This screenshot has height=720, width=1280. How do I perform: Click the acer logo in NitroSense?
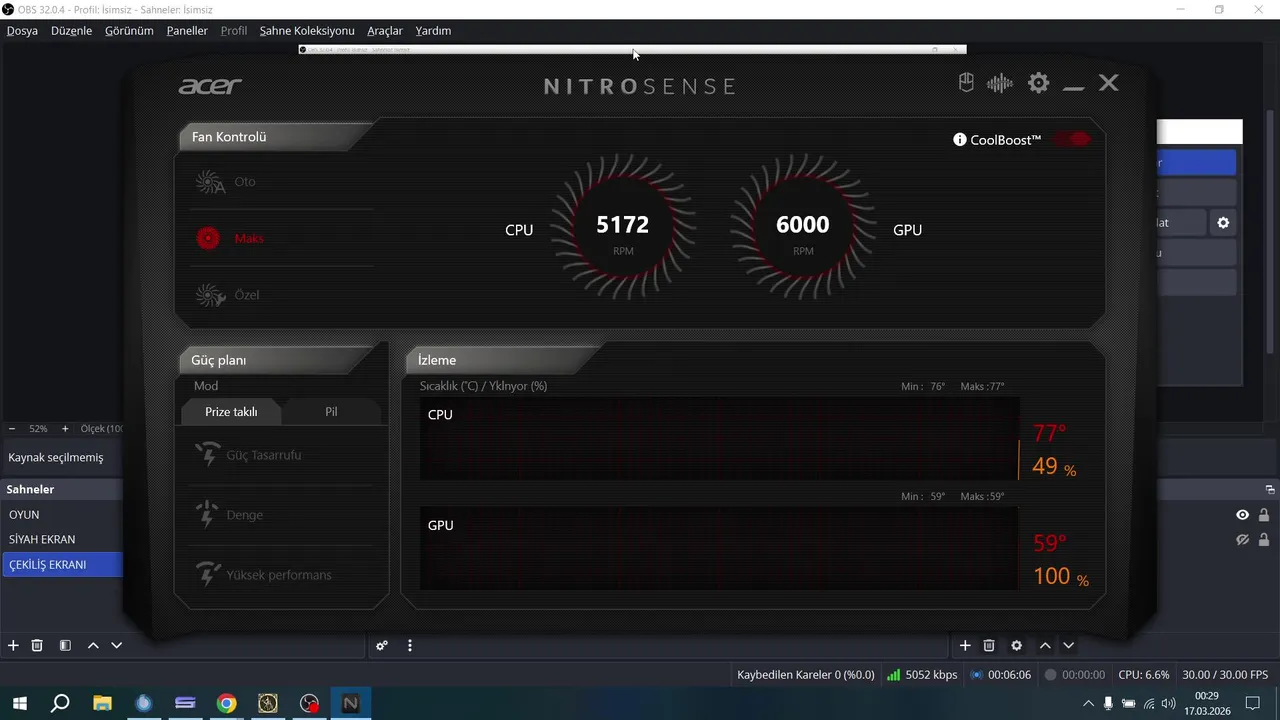tap(210, 86)
